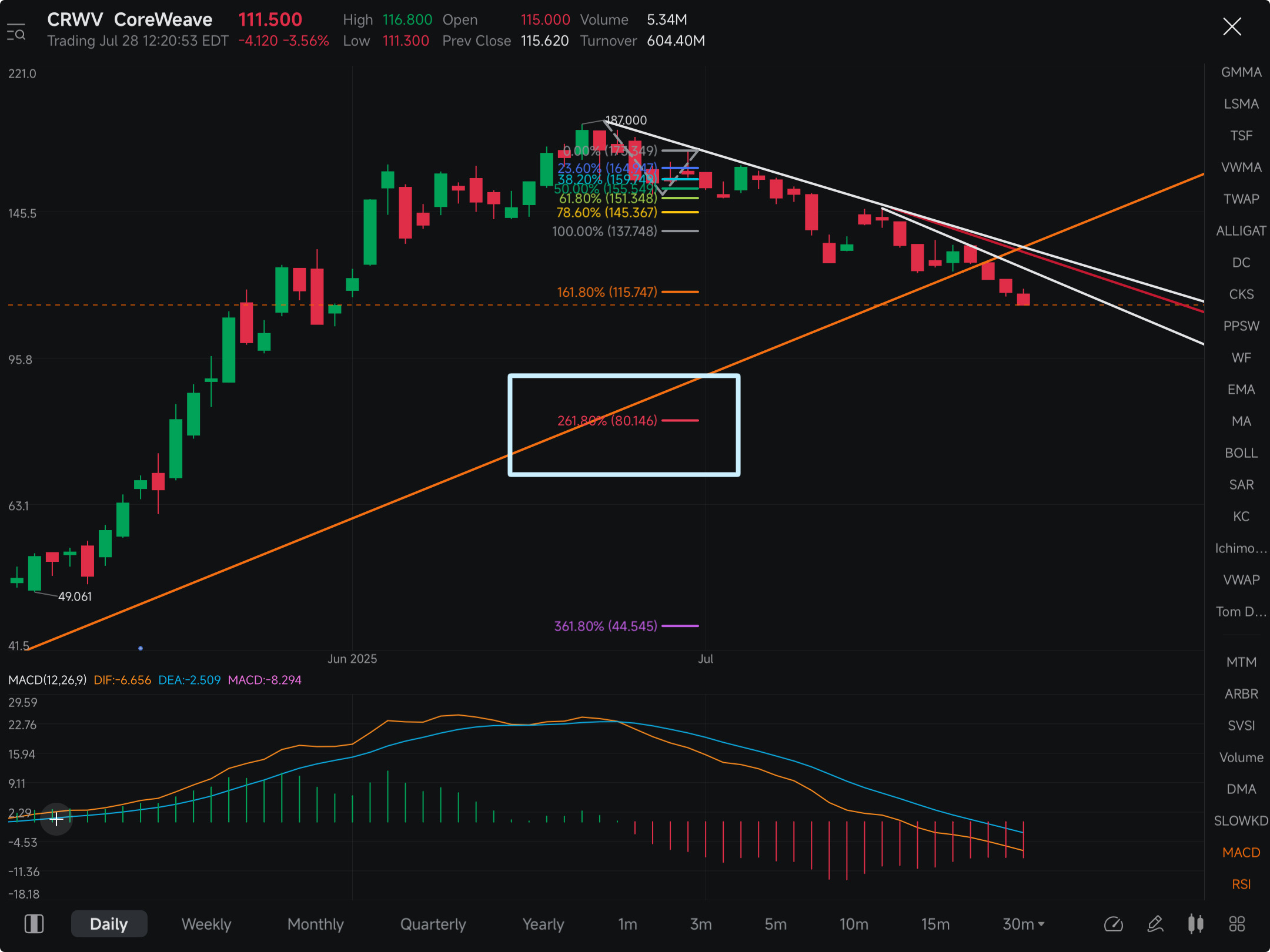Click the small blue event dot on time axis

(x=141, y=648)
